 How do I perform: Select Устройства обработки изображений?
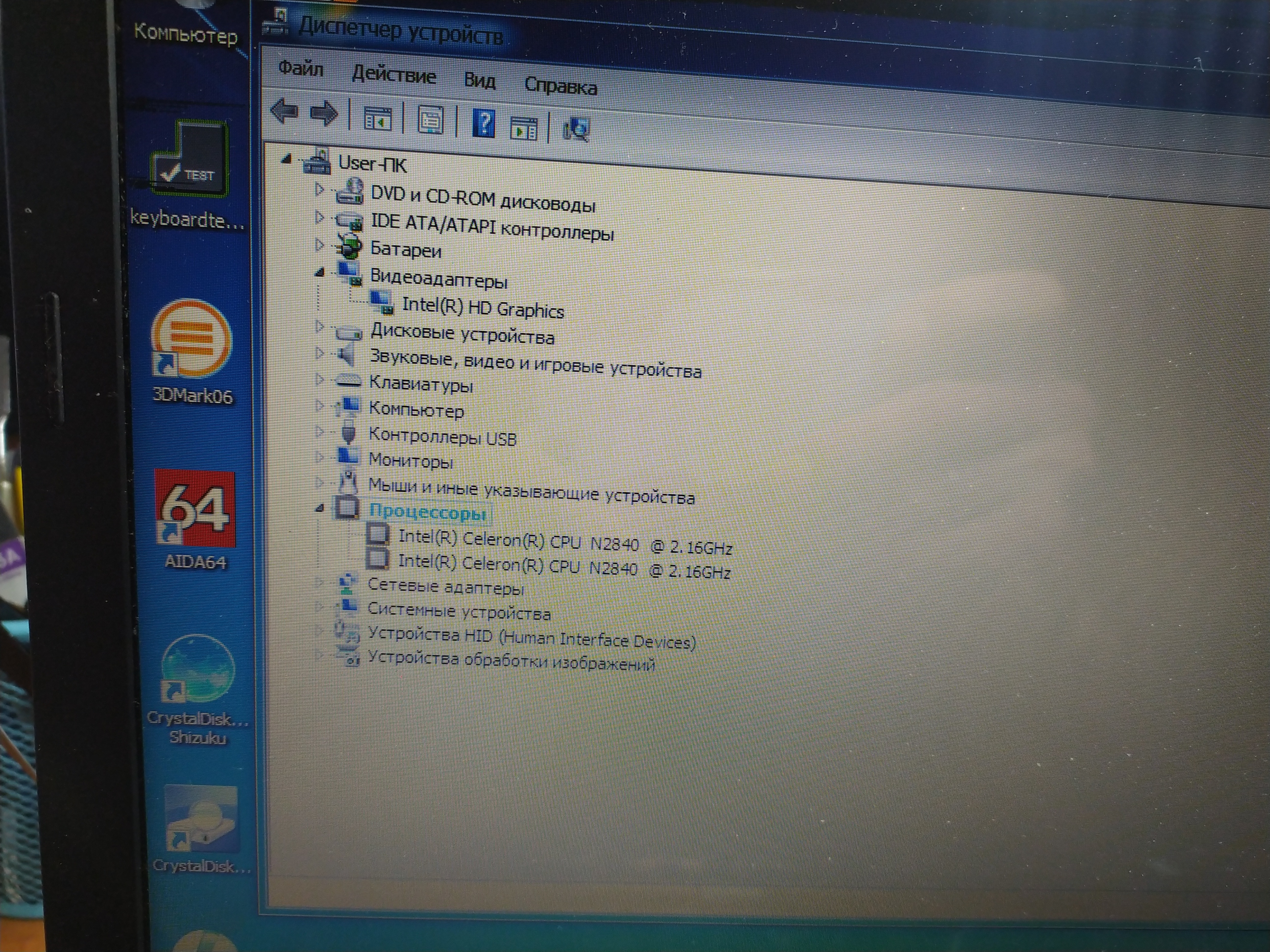click(511, 661)
